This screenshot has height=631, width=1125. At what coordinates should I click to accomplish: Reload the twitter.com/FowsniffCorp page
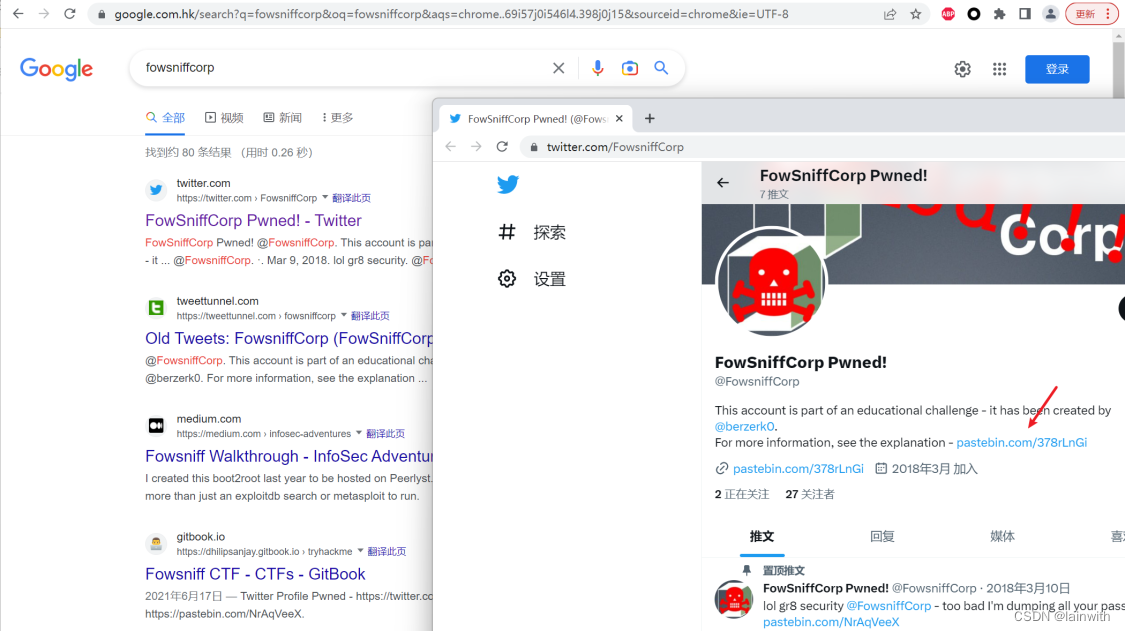(502, 146)
